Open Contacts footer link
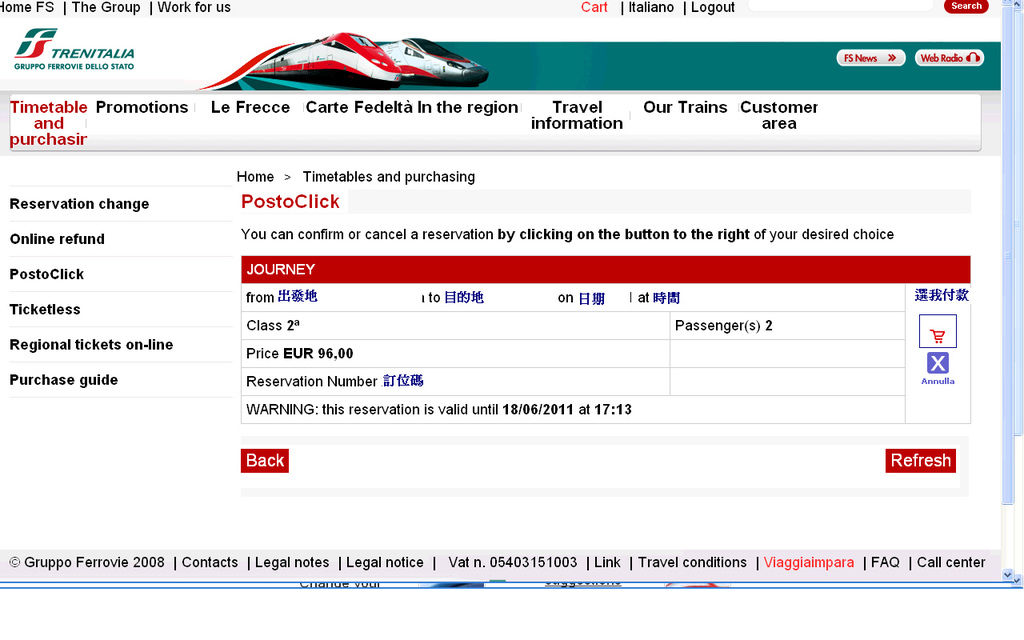 click(210, 562)
